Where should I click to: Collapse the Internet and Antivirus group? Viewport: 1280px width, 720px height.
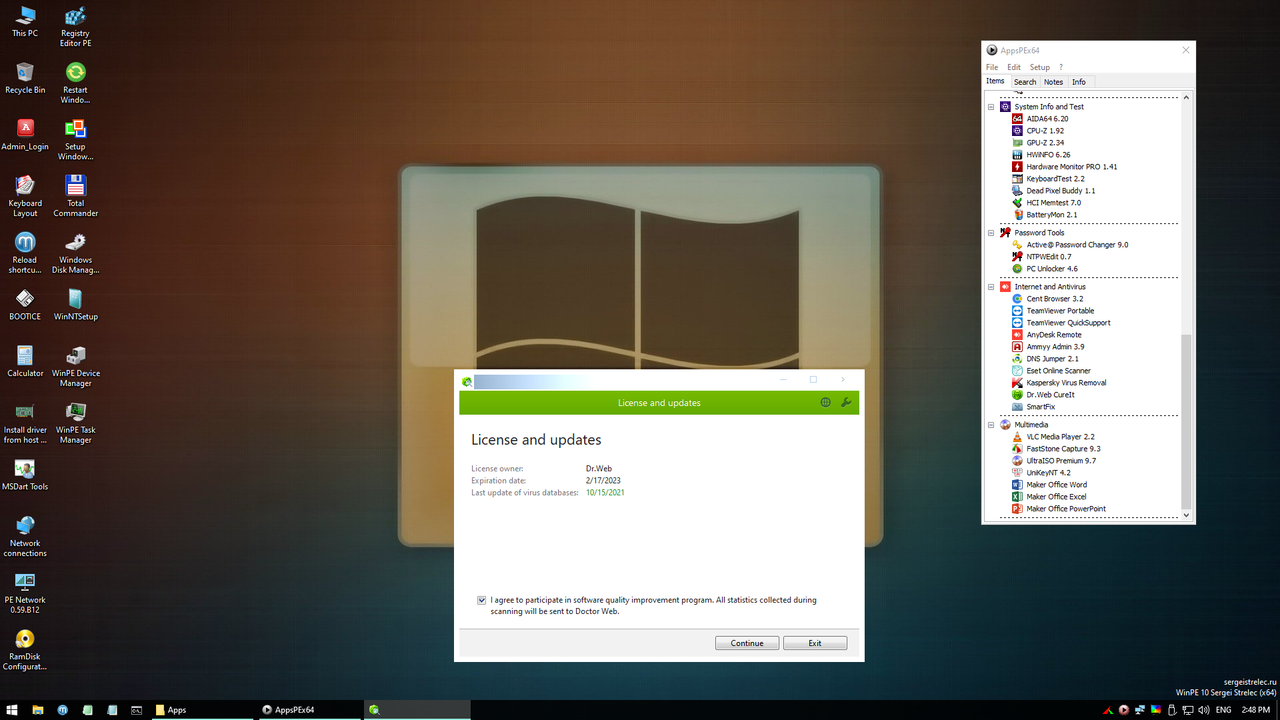(992, 286)
